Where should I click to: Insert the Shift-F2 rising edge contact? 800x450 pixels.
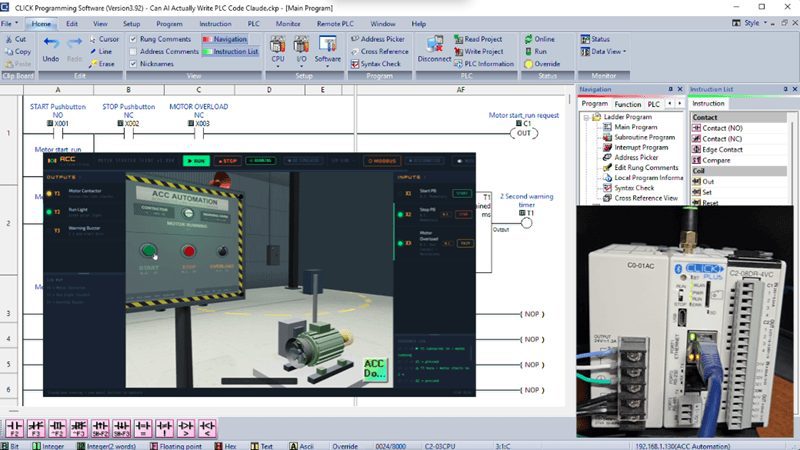tap(100, 428)
